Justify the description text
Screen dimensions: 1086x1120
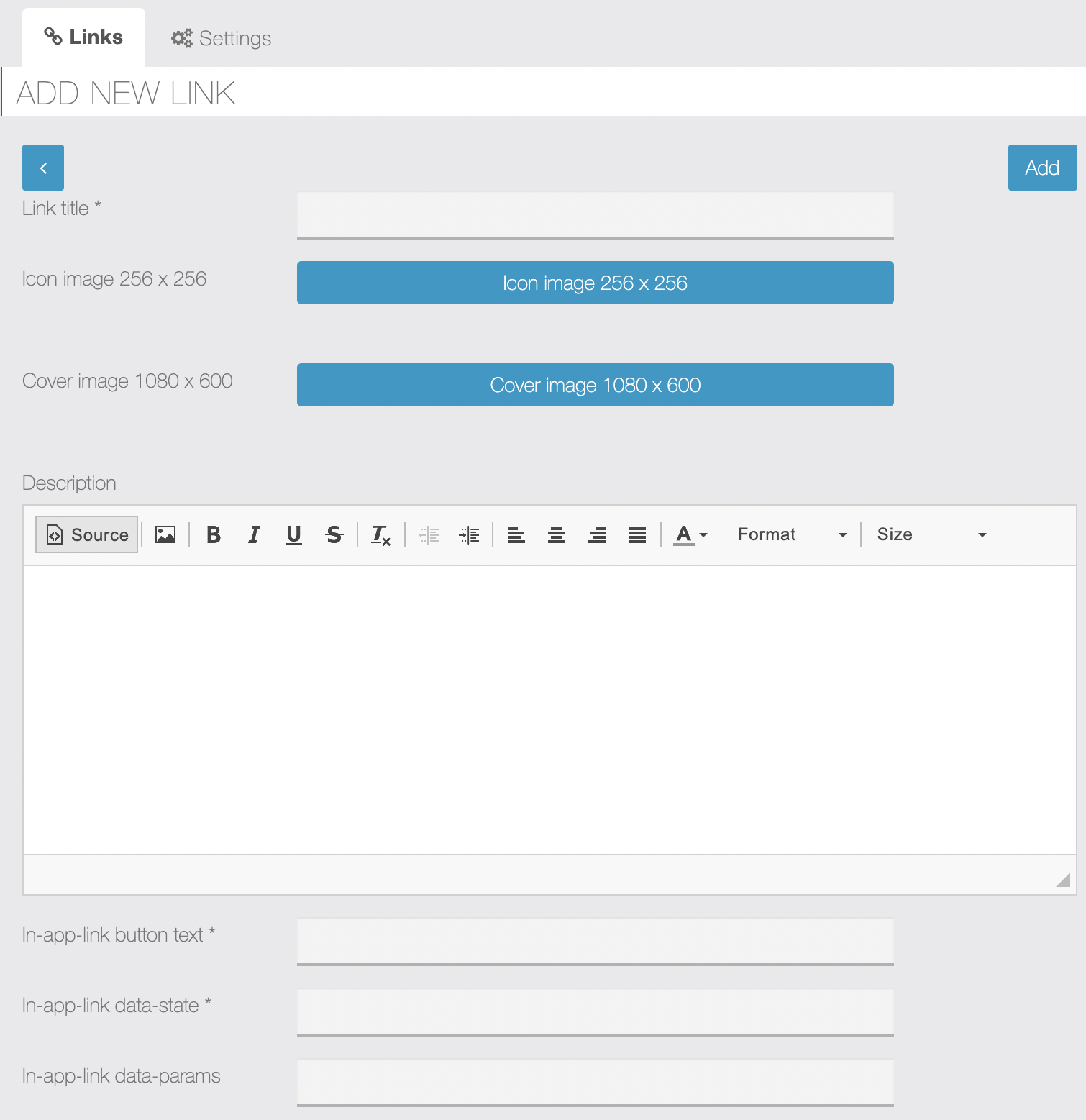tap(637, 534)
